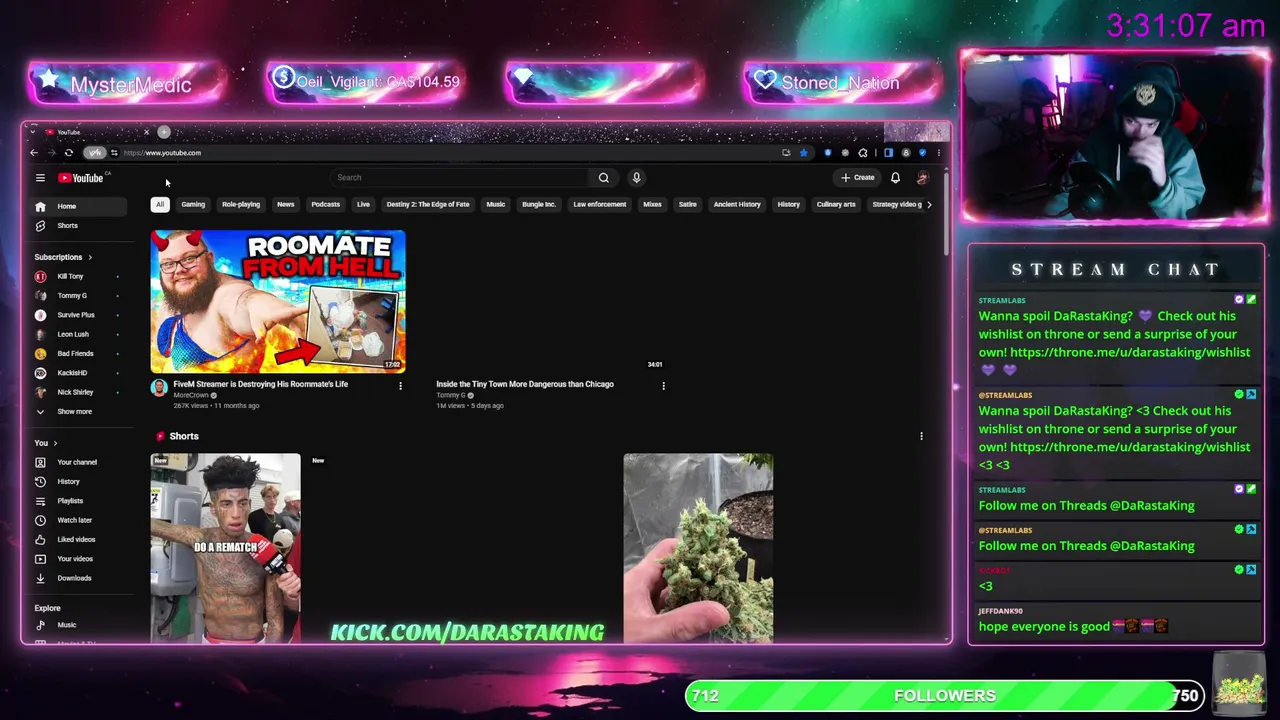Open Bad Friends subscription channel
The width and height of the screenshot is (1280, 720).
point(79,354)
